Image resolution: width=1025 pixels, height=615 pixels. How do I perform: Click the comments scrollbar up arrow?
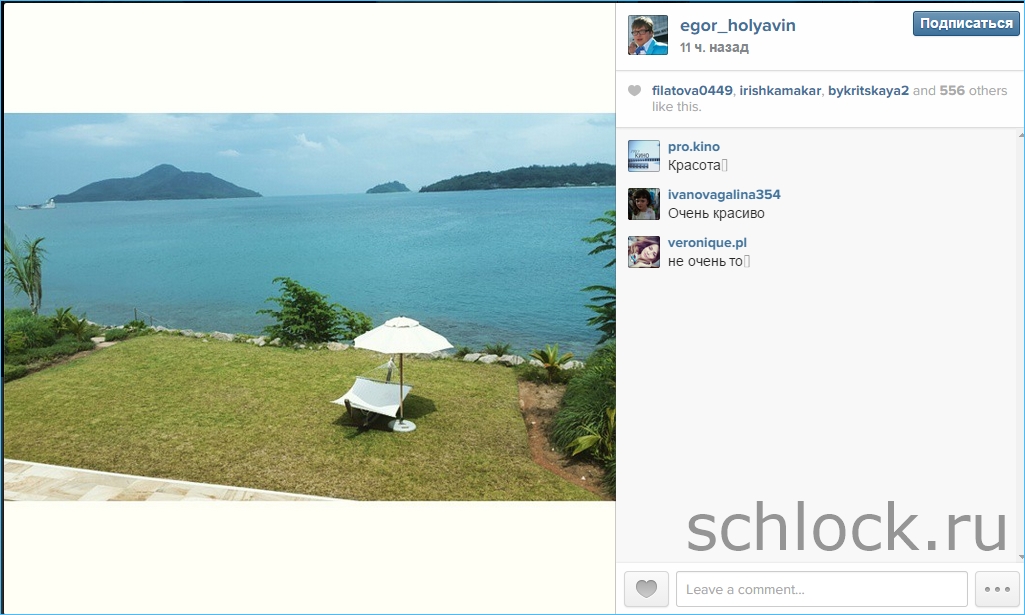tap(1021, 135)
